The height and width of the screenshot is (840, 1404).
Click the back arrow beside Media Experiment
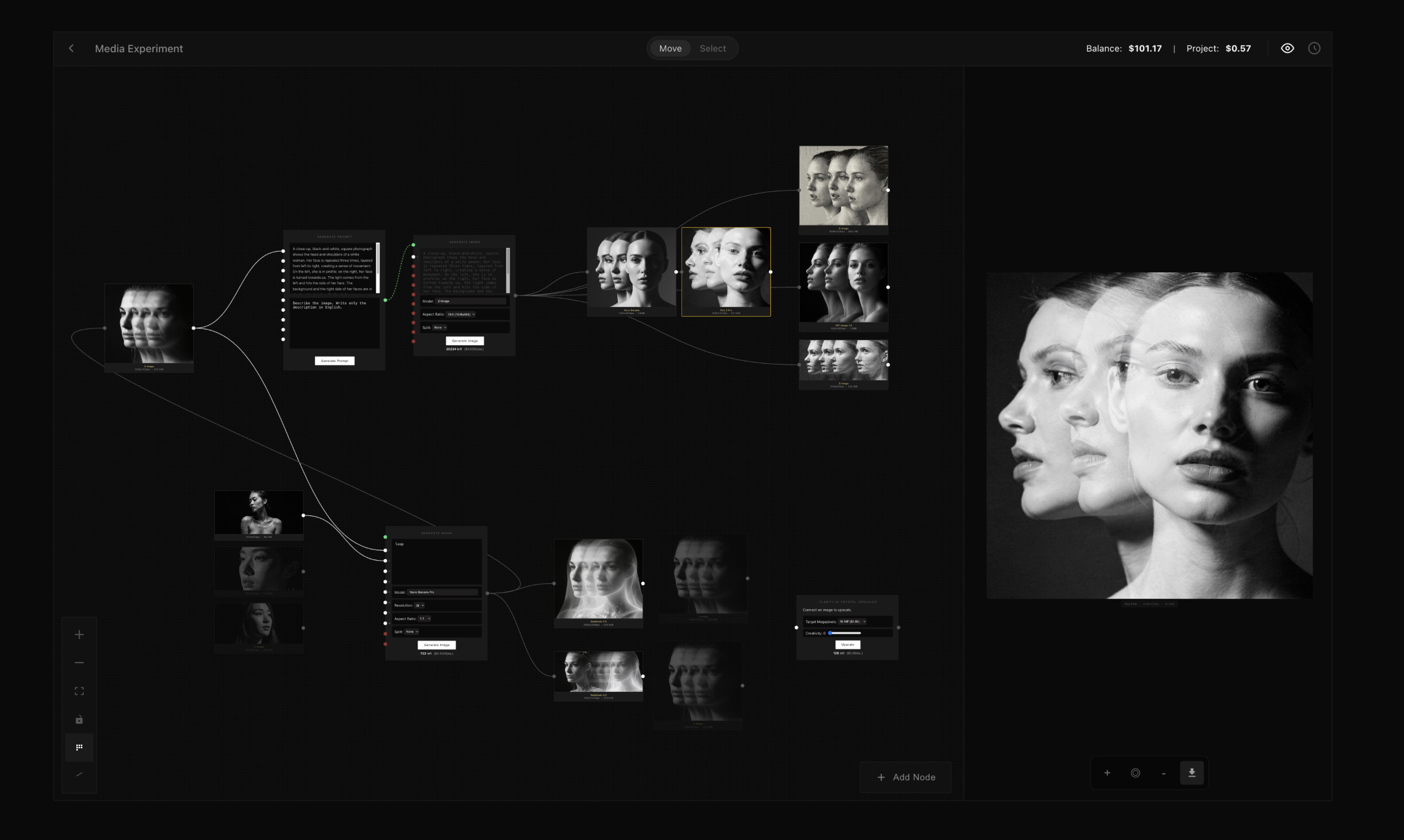click(71, 49)
